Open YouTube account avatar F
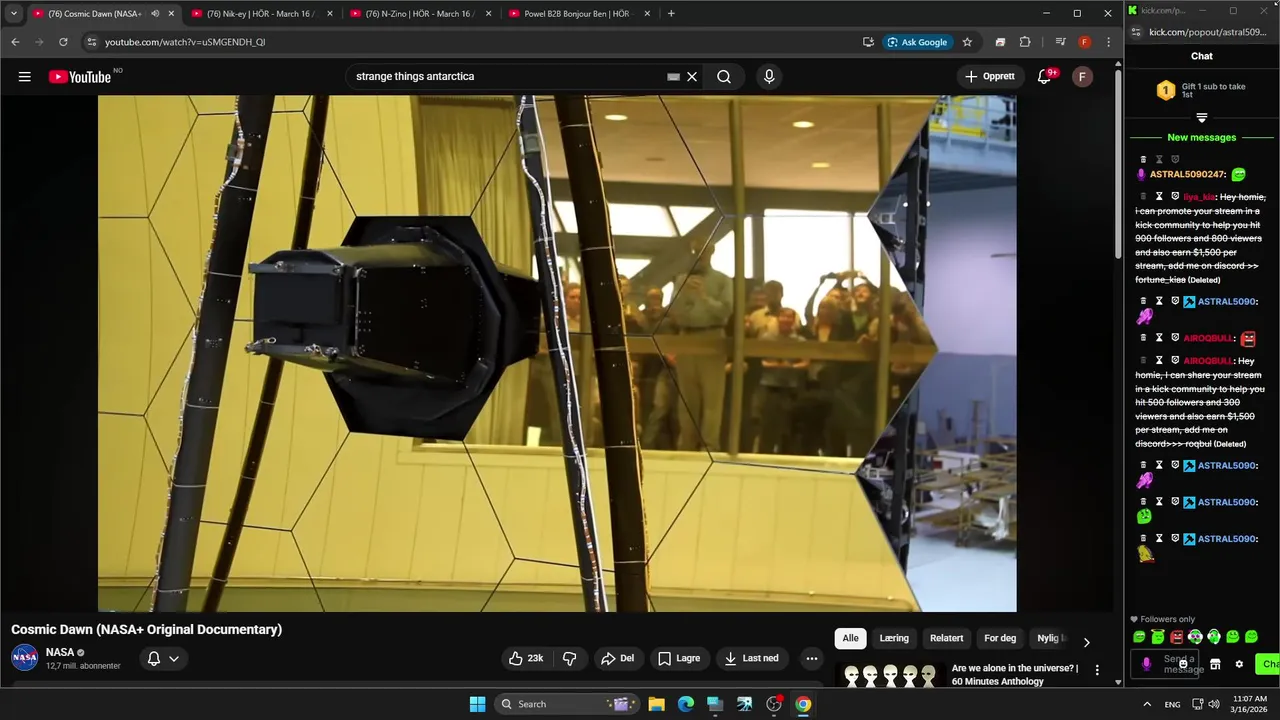The width and height of the screenshot is (1280, 720). click(1082, 77)
